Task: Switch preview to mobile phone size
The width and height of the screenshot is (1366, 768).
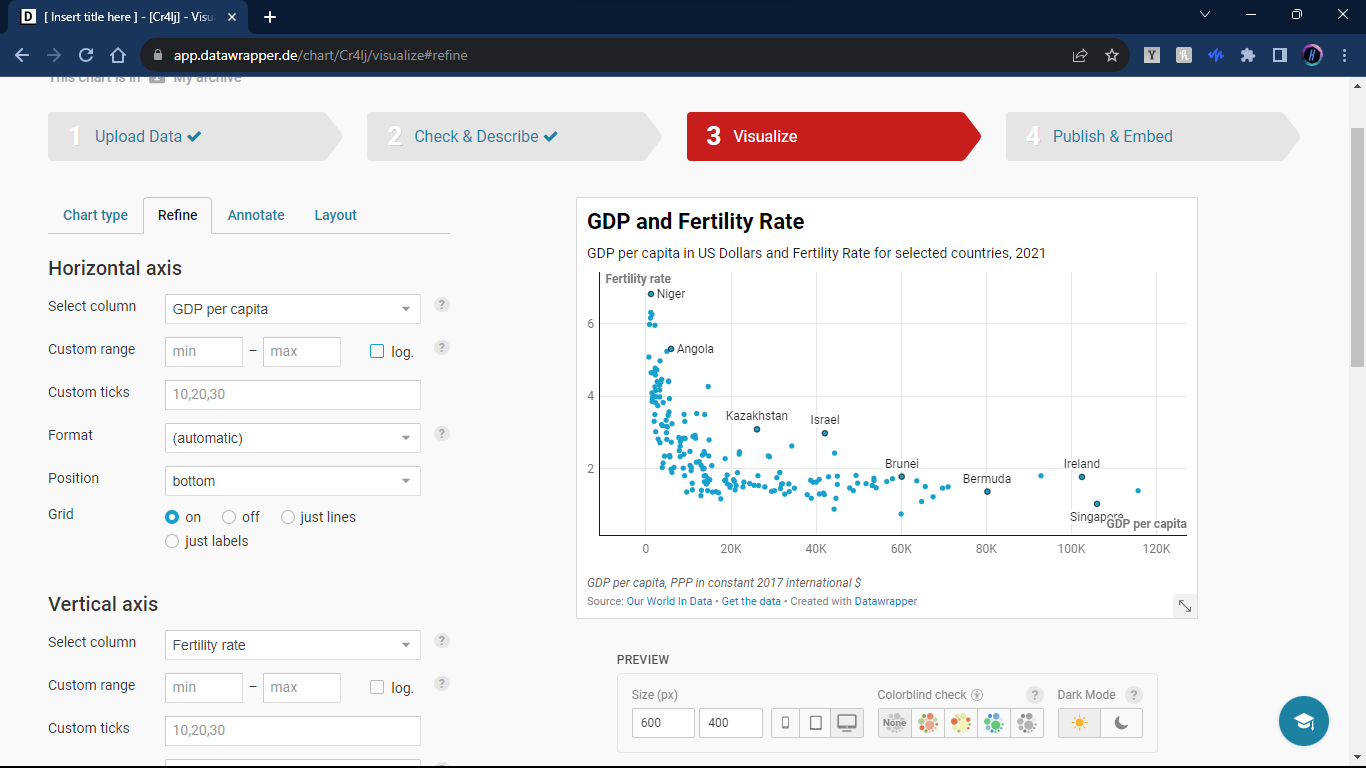Action: (786, 723)
